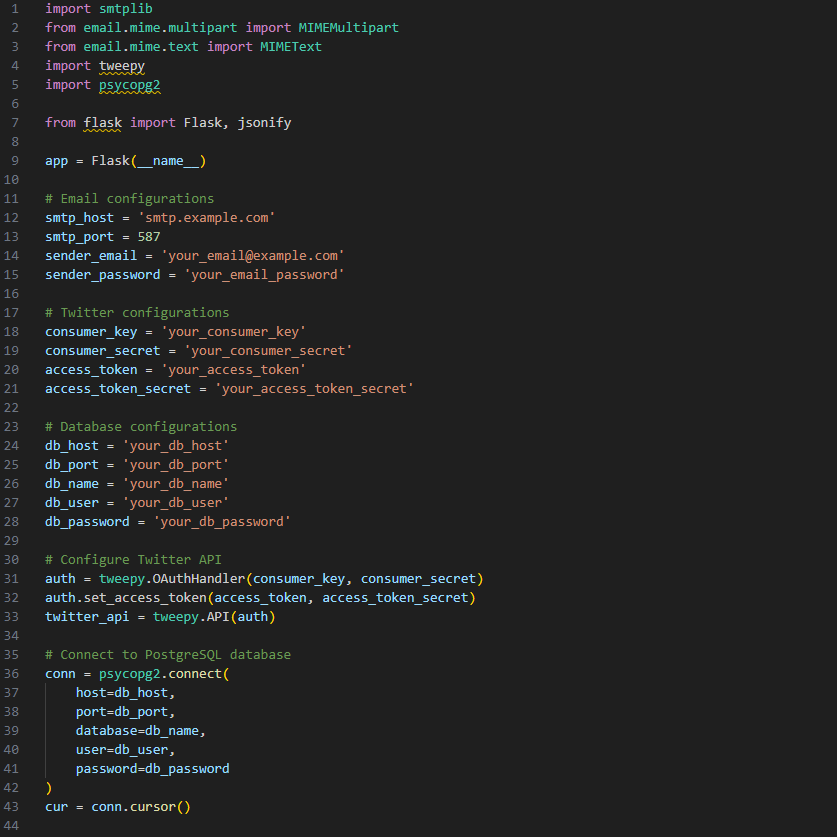This screenshot has height=837, width=837.
Task: Click the 'your_email@example.com' string
Action: point(252,255)
